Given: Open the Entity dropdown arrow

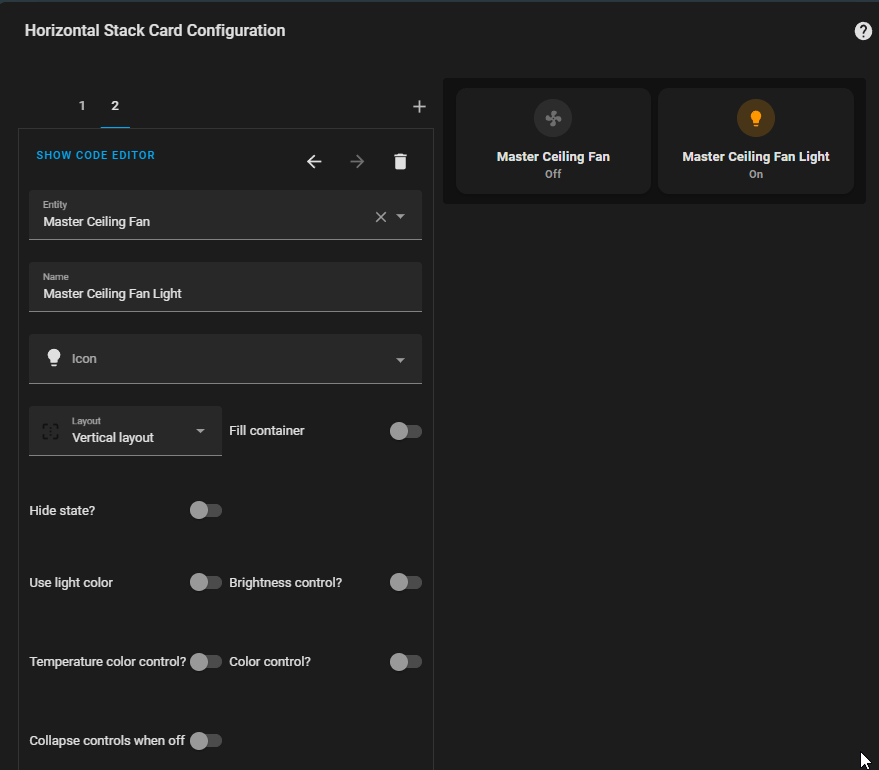Looking at the screenshot, I should coord(400,216).
